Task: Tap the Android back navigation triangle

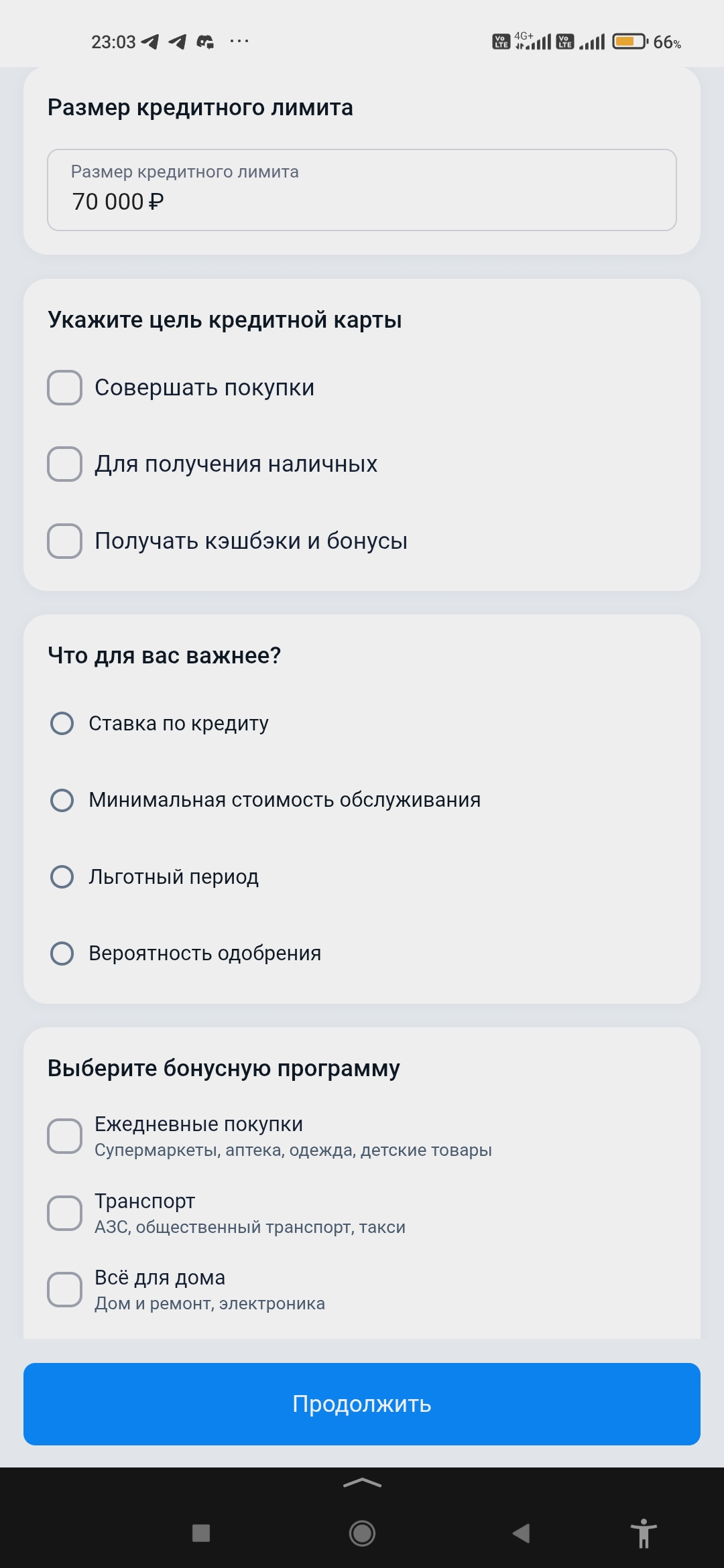Action: pos(522,1533)
